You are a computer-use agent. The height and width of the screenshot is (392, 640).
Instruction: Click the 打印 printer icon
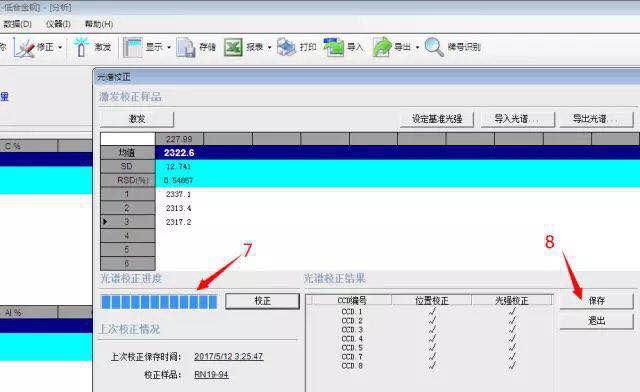click(286, 47)
